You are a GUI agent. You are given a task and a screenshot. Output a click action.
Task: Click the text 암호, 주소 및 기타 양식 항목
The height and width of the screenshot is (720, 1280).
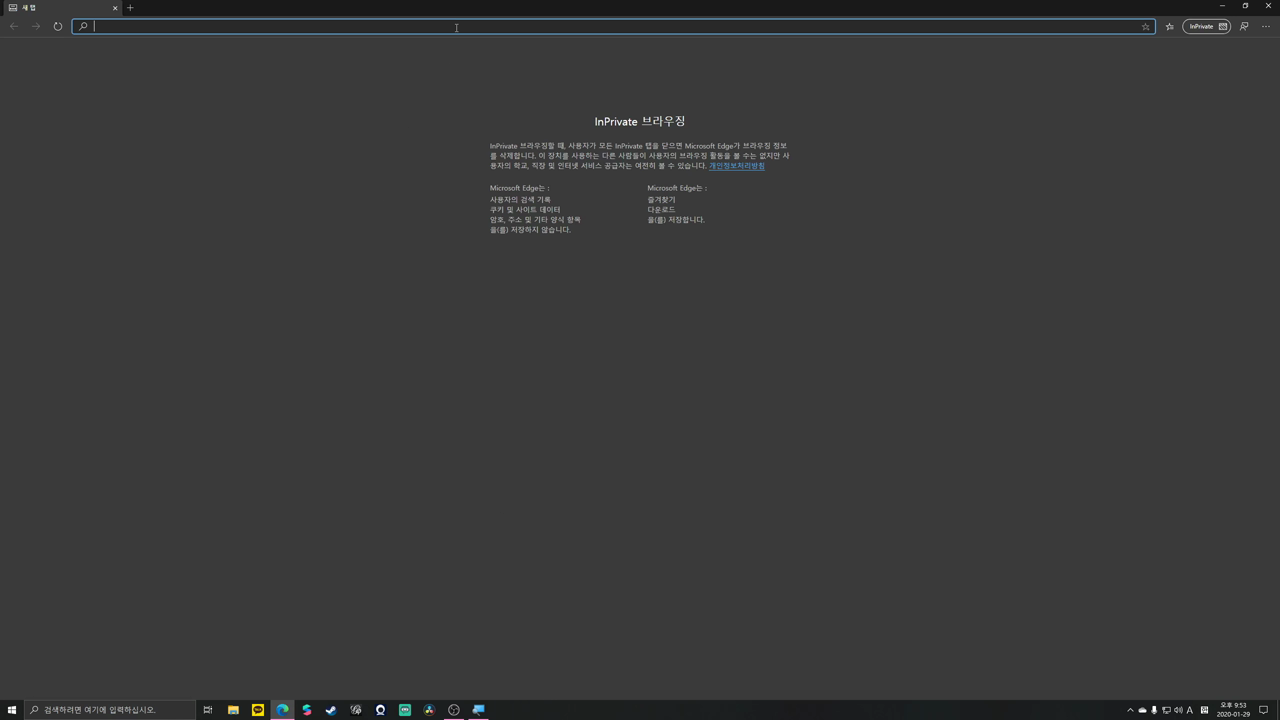point(535,220)
